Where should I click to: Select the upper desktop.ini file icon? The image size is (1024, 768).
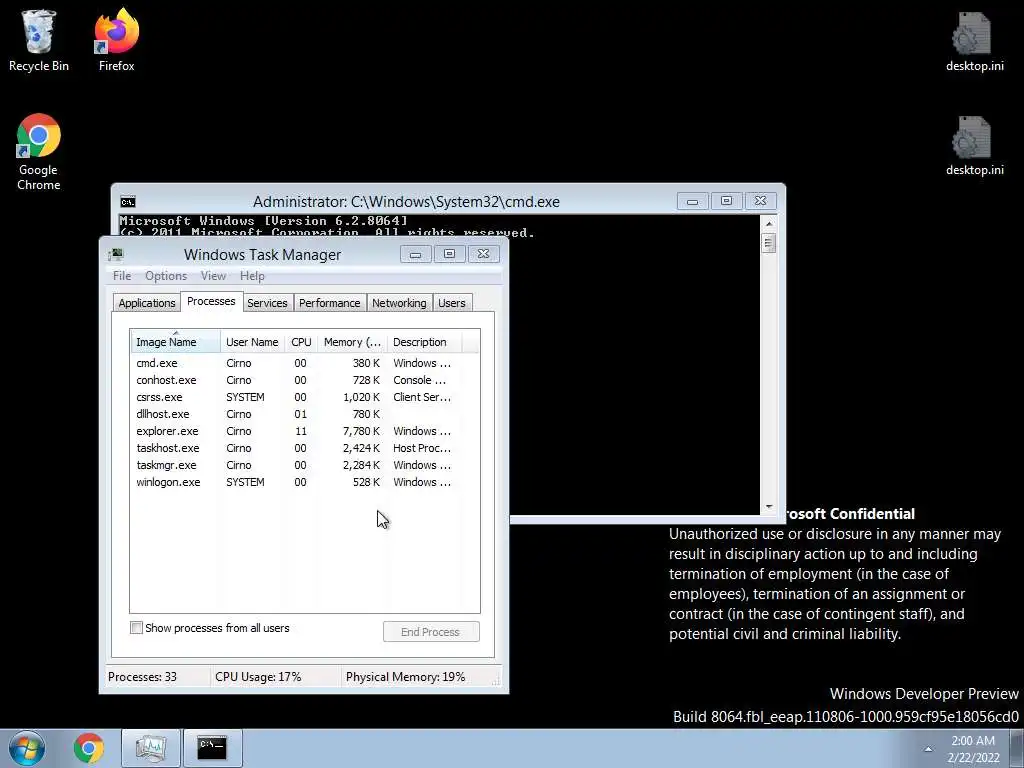[974, 40]
